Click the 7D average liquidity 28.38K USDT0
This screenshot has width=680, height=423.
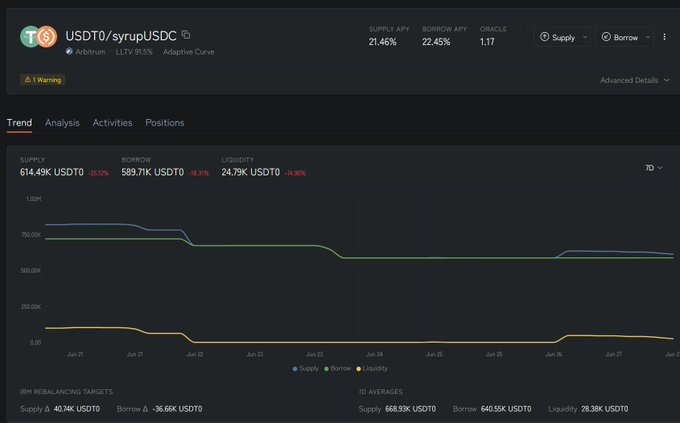[605, 409]
